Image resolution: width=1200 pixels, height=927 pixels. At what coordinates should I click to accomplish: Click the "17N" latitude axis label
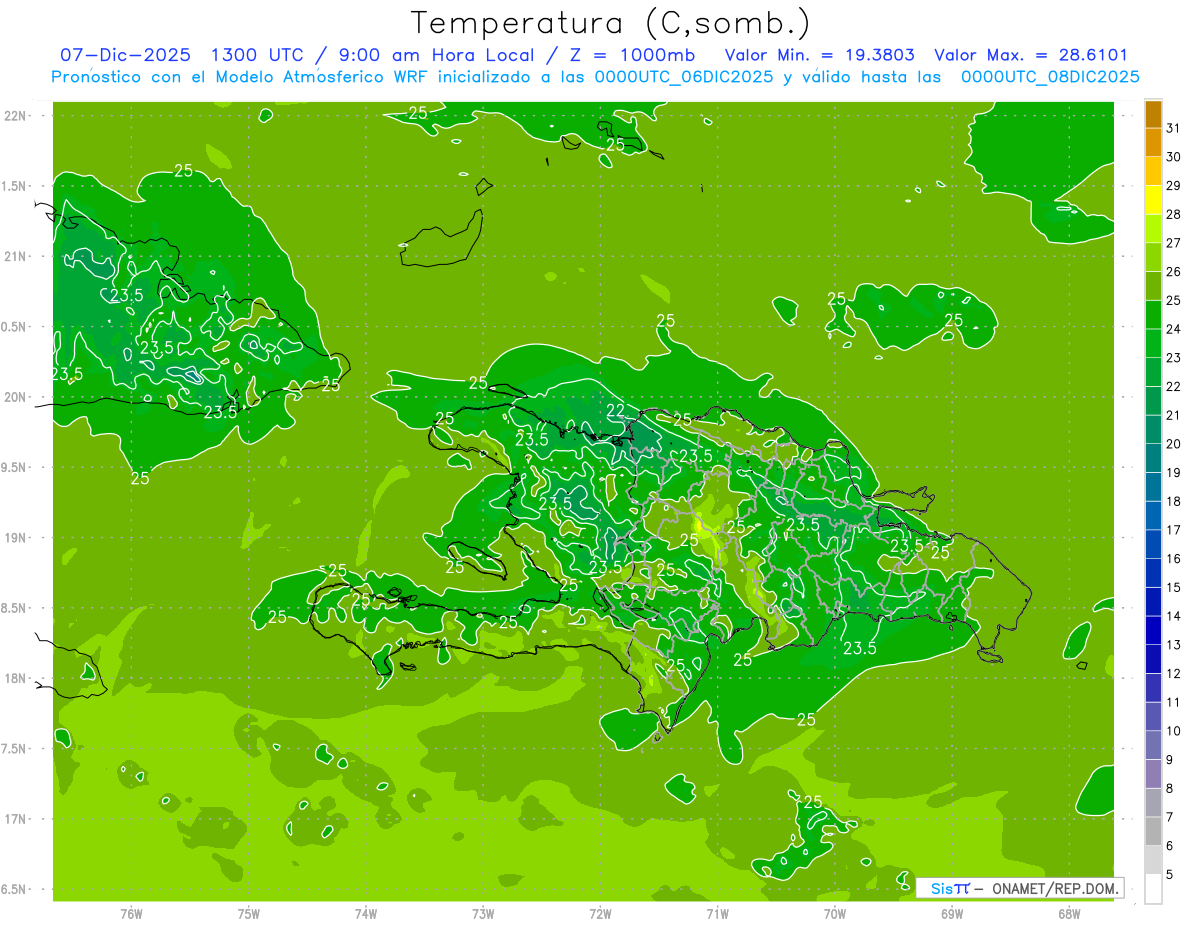[15, 819]
